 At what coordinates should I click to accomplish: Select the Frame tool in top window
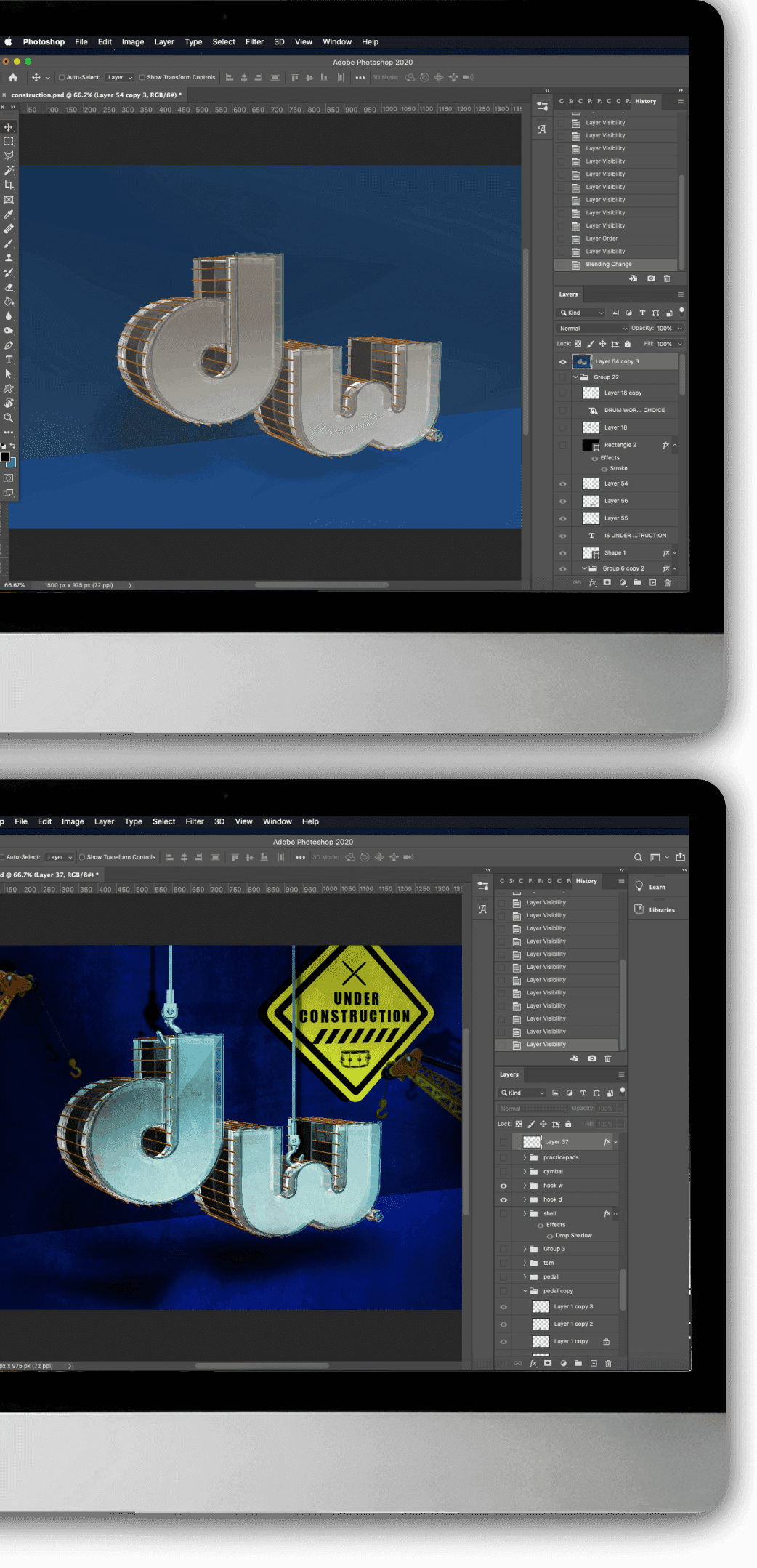coord(9,199)
